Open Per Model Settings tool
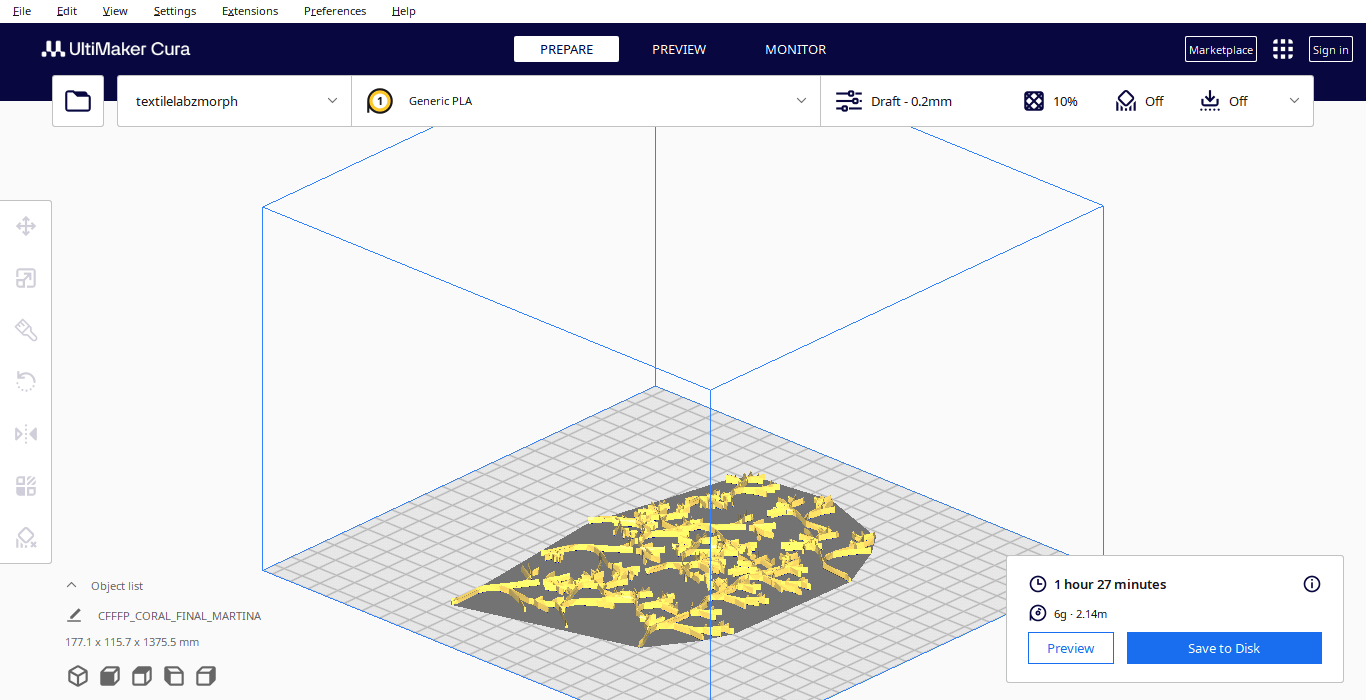The image size is (1366, 700). [x=26, y=486]
